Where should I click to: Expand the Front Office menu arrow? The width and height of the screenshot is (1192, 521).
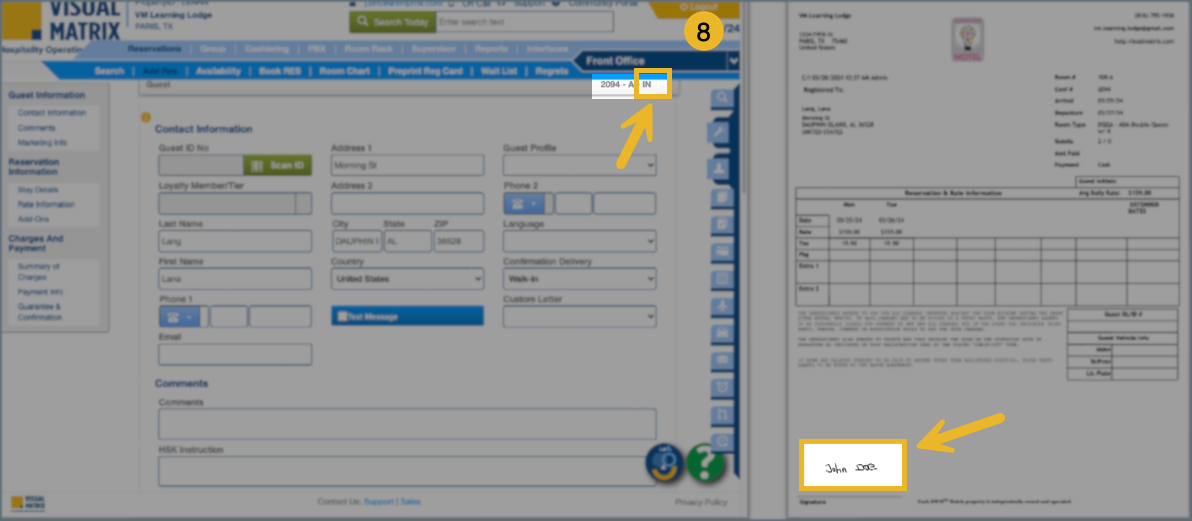pyautogui.click(x=734, y=61)
